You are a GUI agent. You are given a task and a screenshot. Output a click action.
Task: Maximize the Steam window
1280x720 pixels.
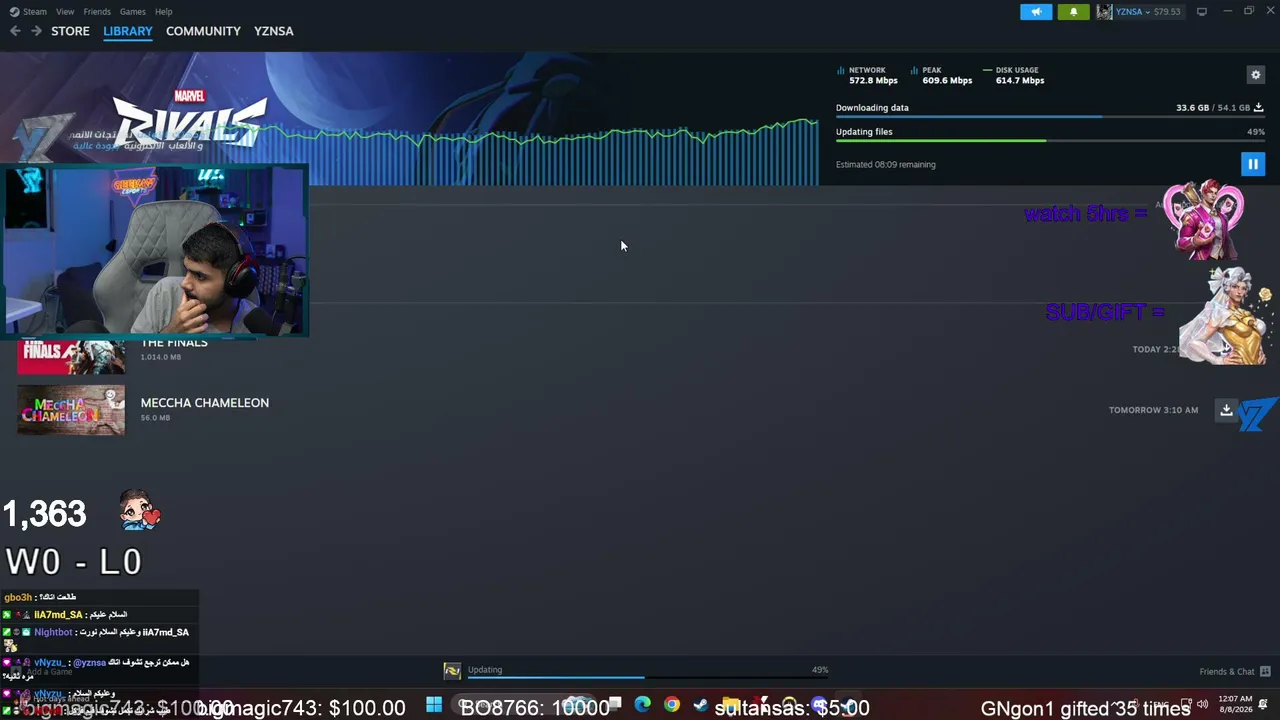[x=1249, y=12]
